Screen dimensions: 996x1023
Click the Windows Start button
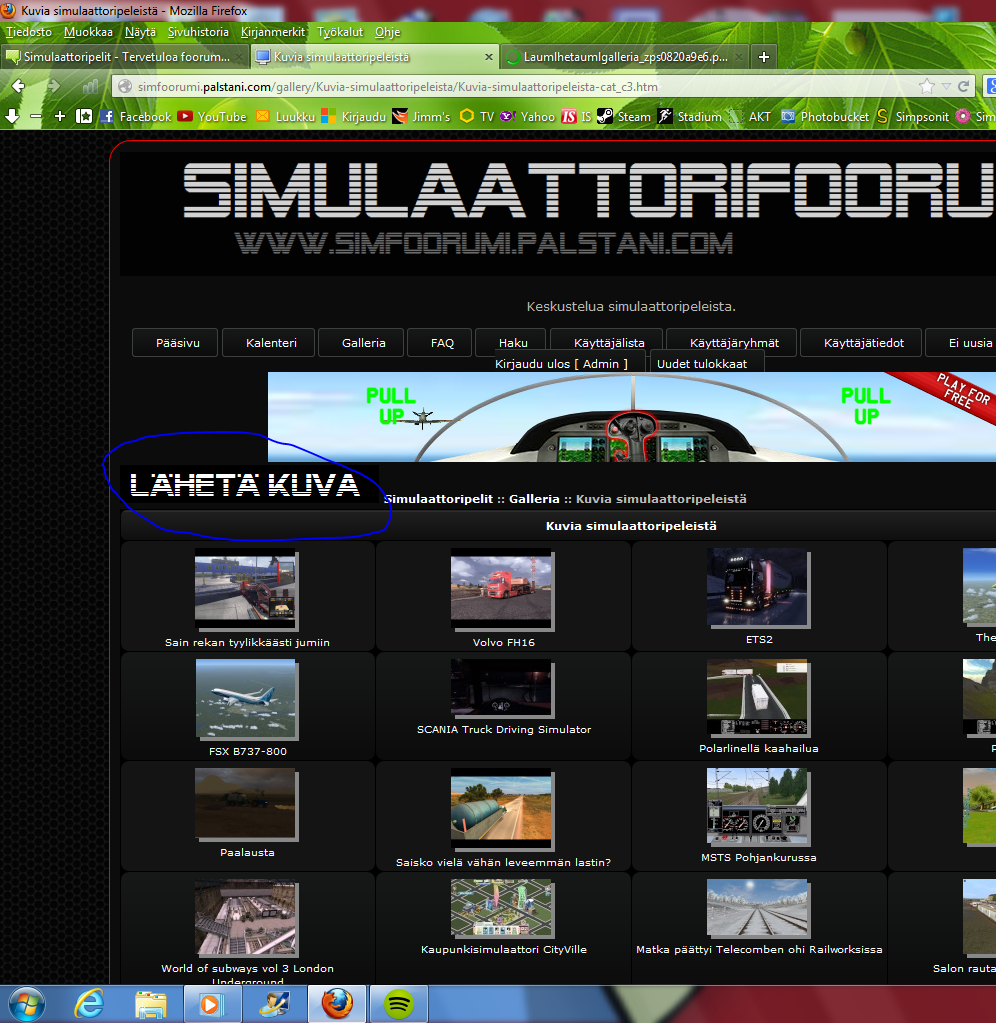[x=25, y=1003]
